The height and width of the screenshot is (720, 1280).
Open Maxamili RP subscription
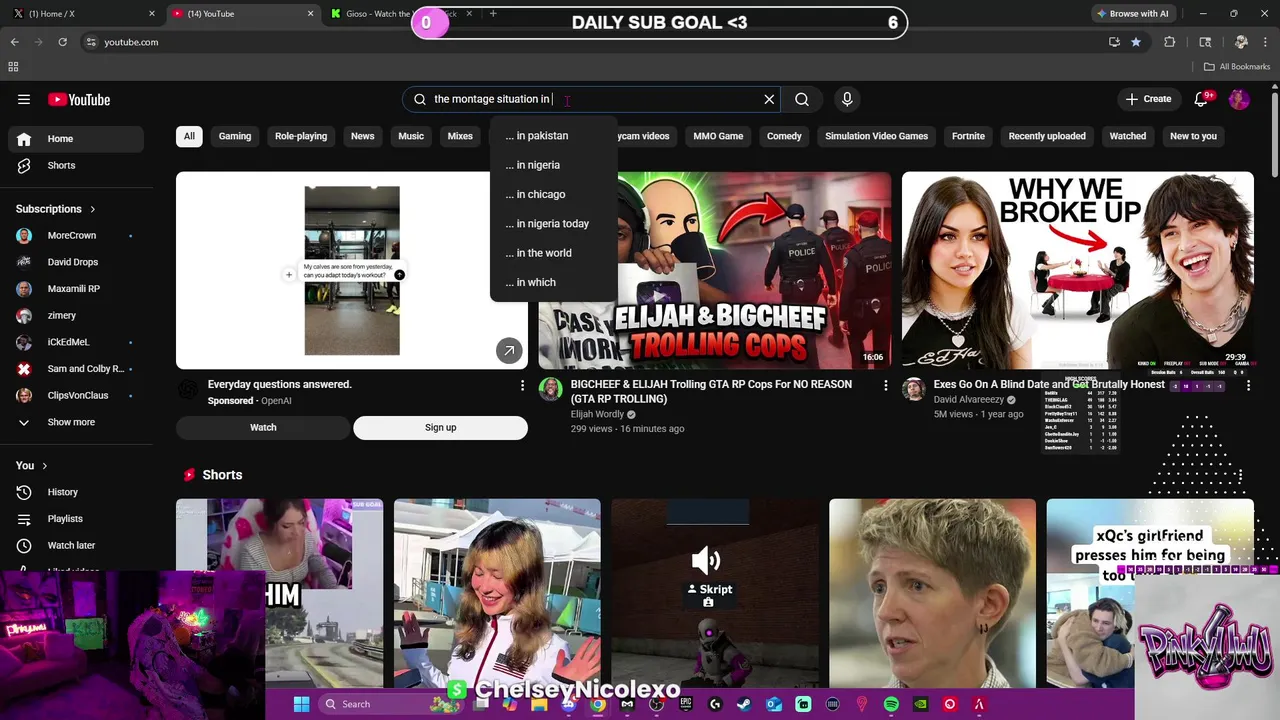[x=76, y=289]
